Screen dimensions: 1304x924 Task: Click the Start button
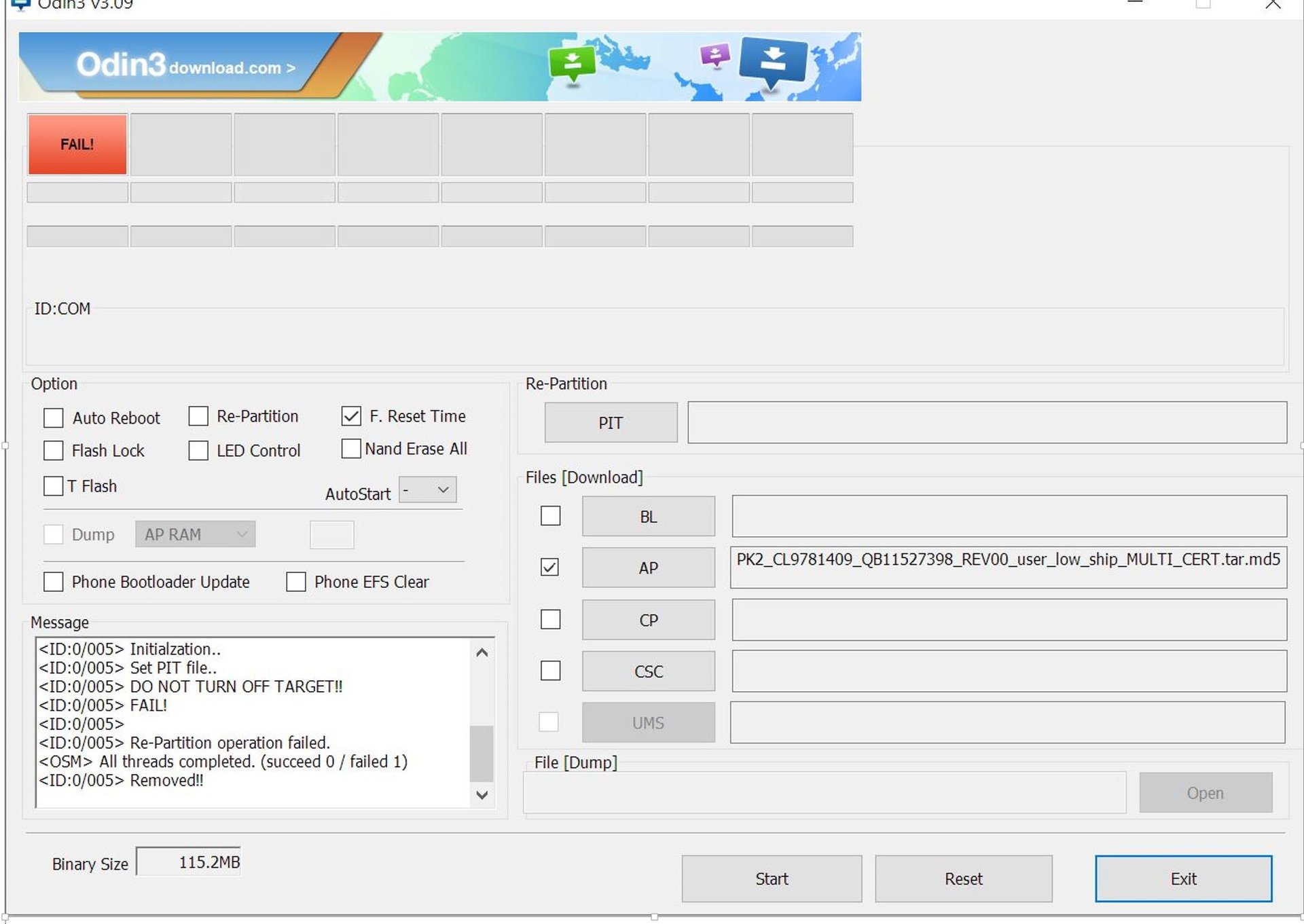pyautogui.click(x=772, y=879)
